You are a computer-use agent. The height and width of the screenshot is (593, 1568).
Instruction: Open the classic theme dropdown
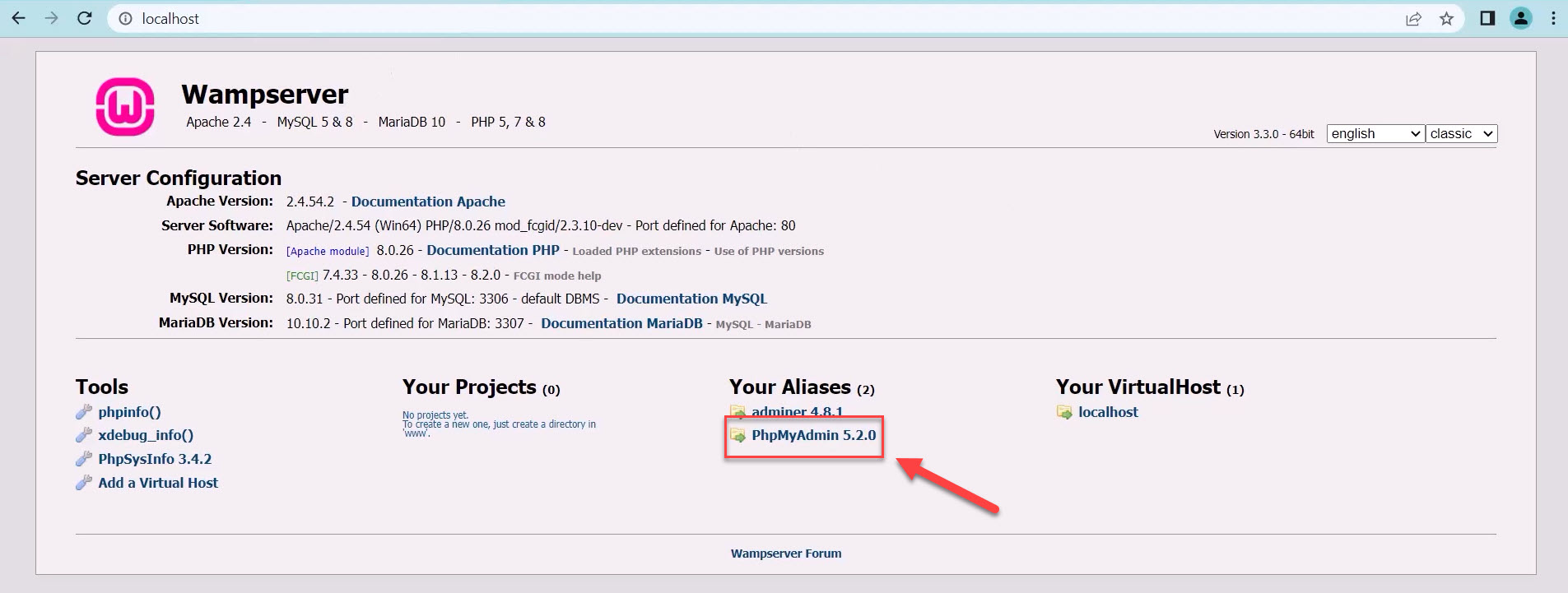pos(1462,133)
